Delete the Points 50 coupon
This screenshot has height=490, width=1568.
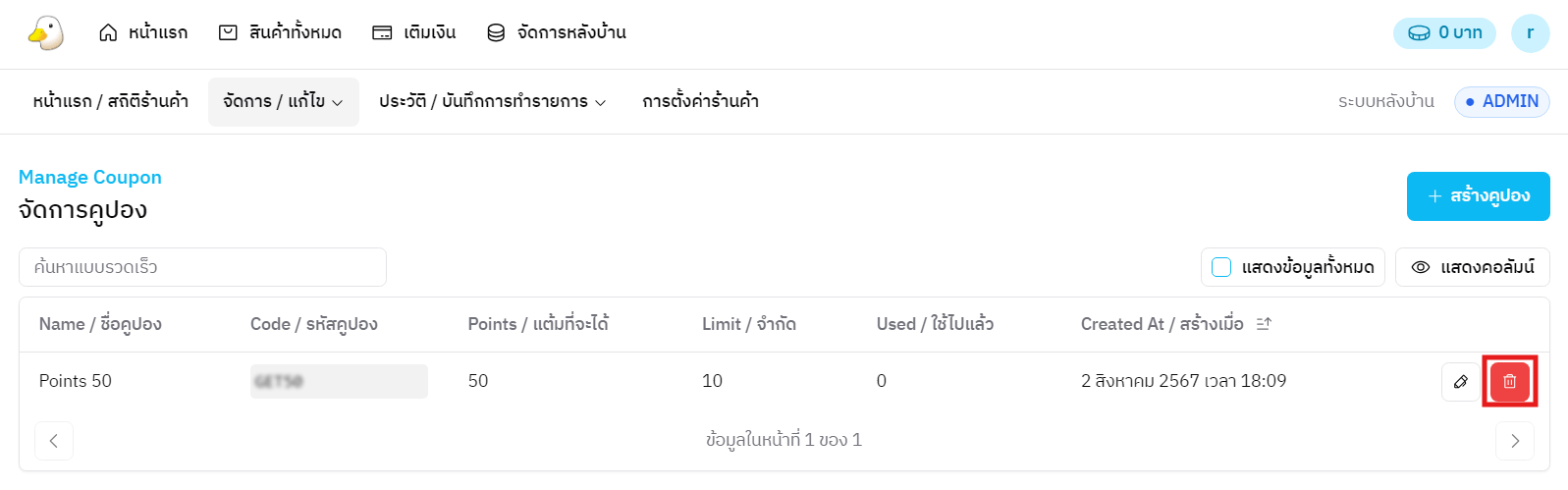[1509, 382]
